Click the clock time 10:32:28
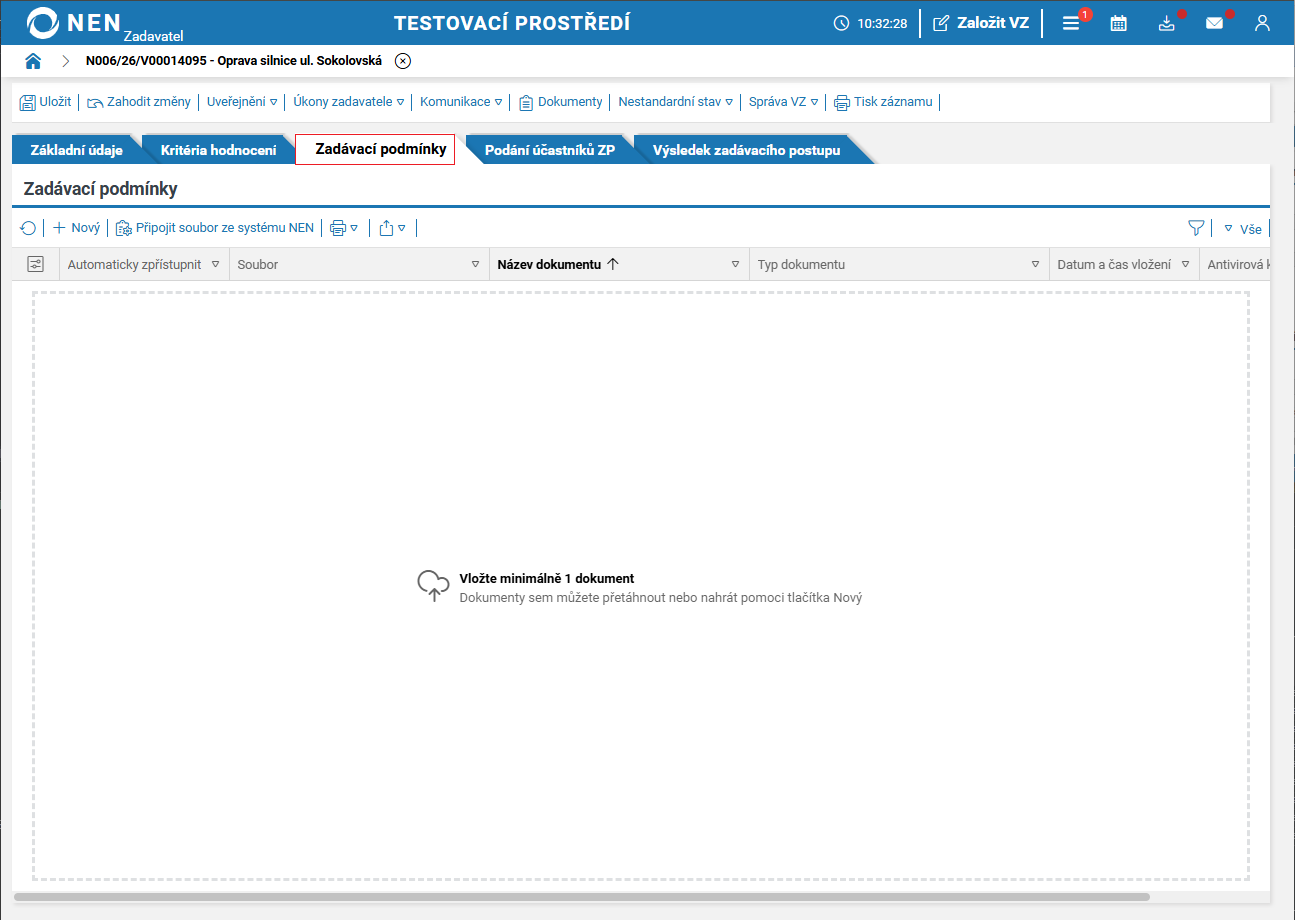Screen dimensions: 1295x920 point(870,23)
